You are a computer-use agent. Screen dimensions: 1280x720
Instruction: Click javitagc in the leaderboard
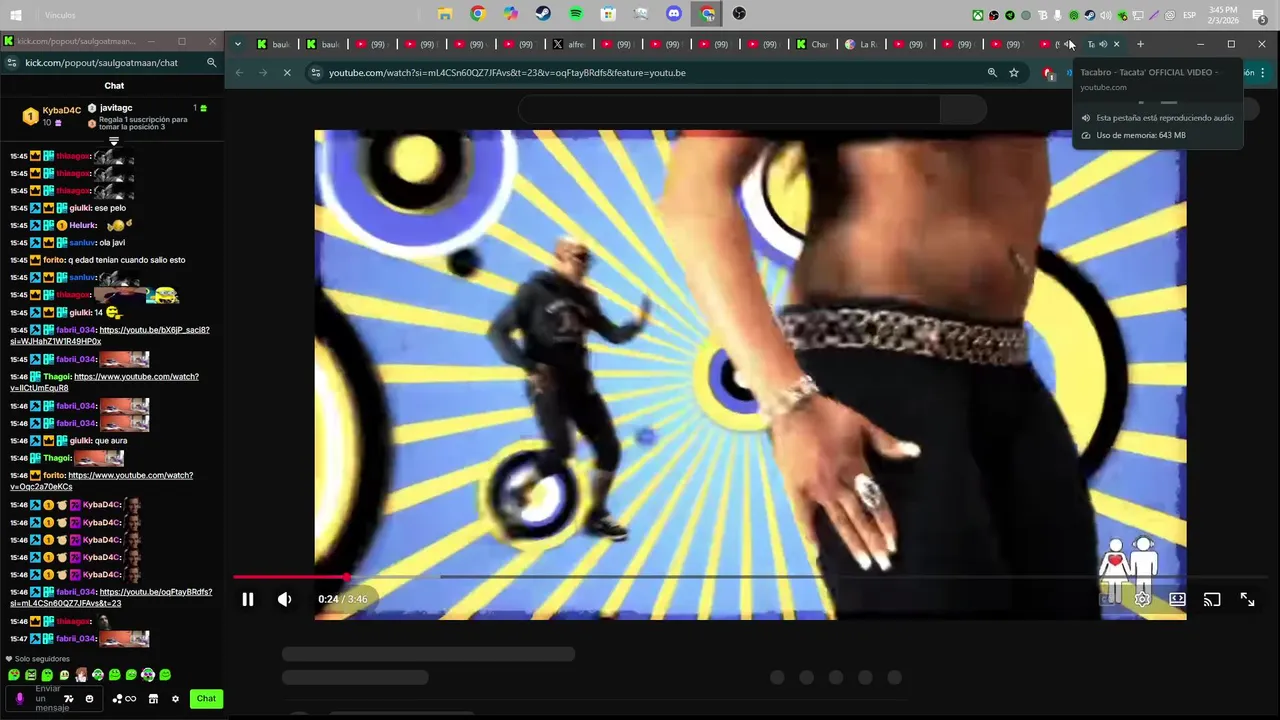(x=116, y=108)
